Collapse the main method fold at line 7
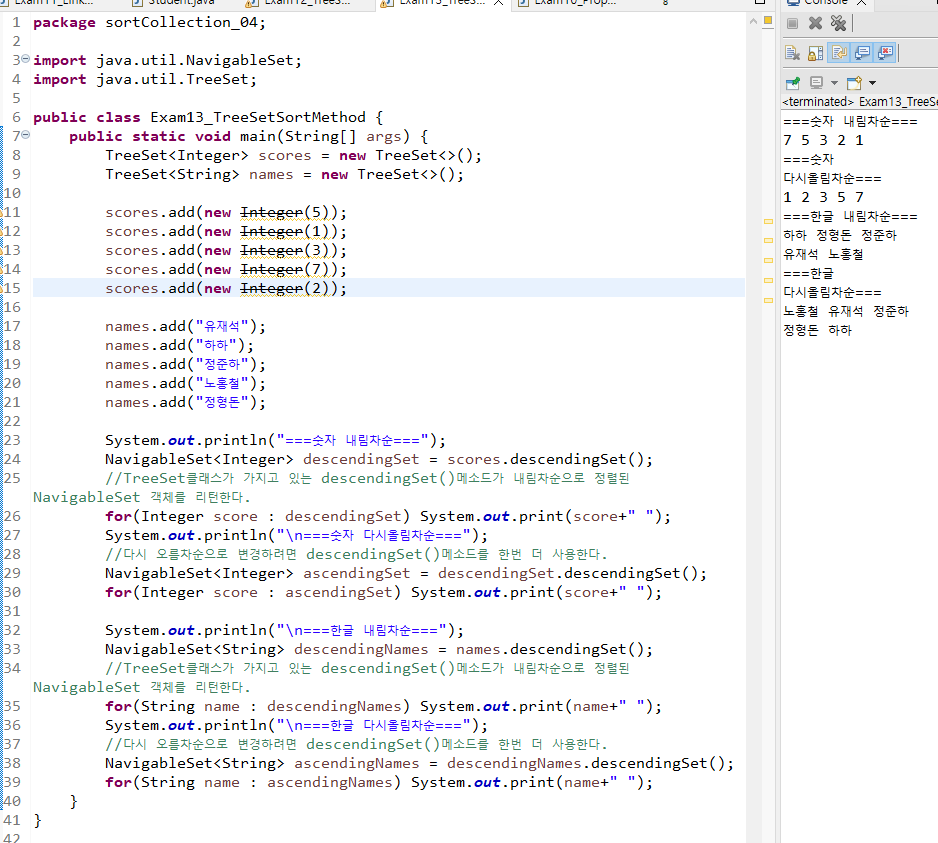938x843 pixels. pos(25,135)
